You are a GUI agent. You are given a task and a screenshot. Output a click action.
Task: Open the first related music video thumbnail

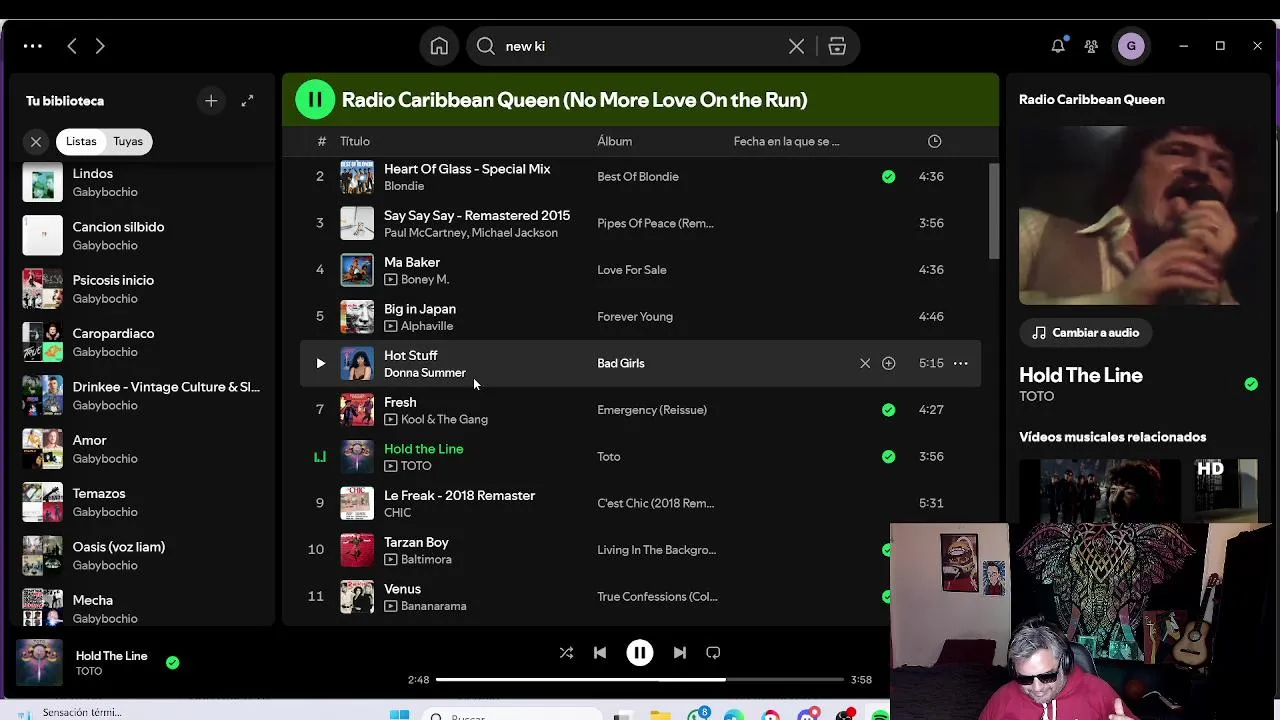click(1100, 490)
